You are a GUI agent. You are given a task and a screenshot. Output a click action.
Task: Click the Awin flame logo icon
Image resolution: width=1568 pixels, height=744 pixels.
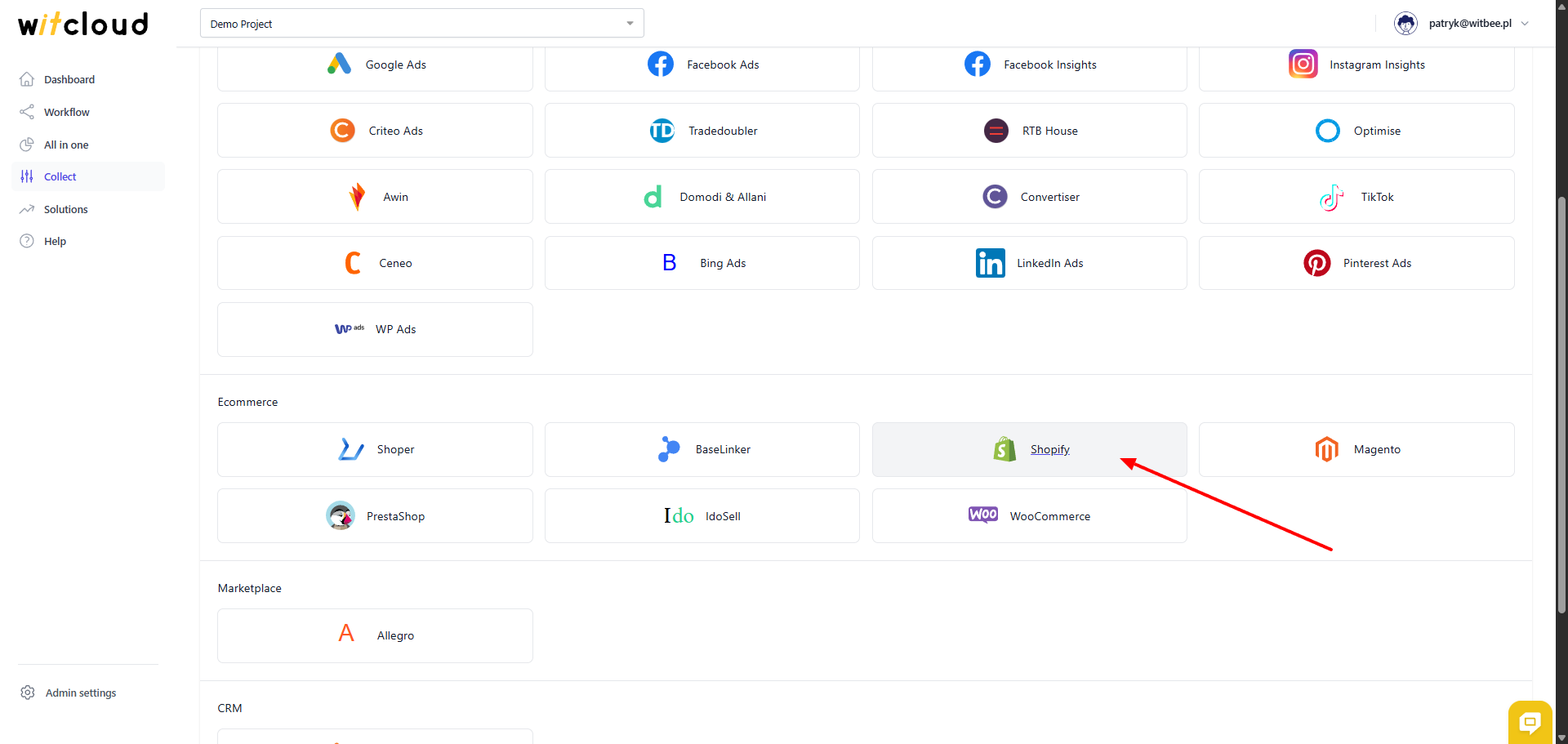[357, 197]
